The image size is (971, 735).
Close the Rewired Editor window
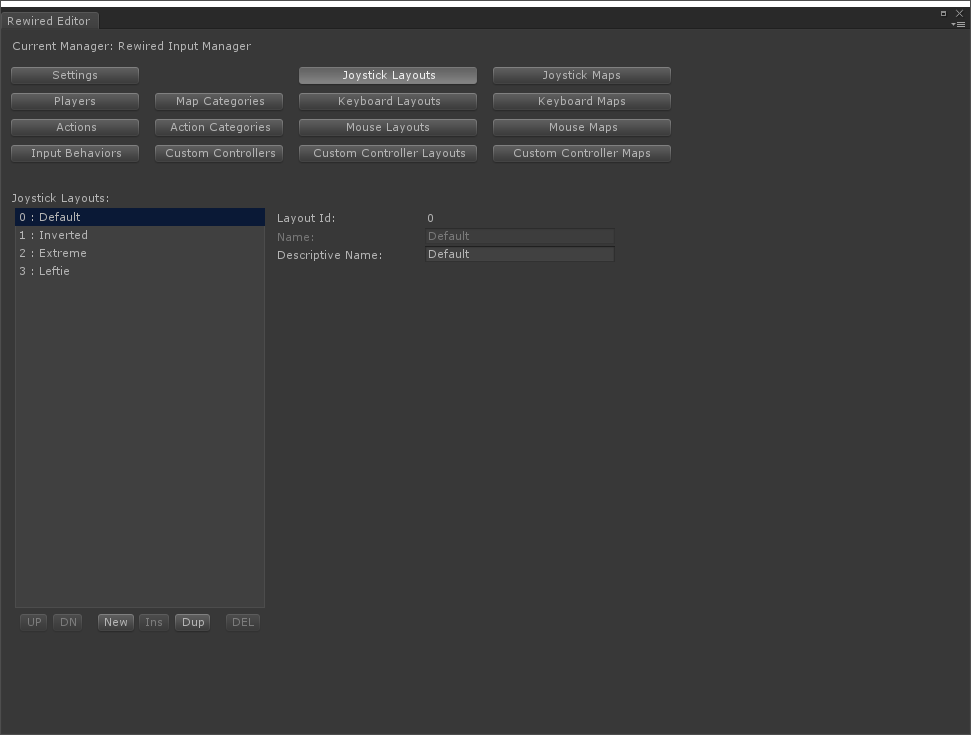959,13
